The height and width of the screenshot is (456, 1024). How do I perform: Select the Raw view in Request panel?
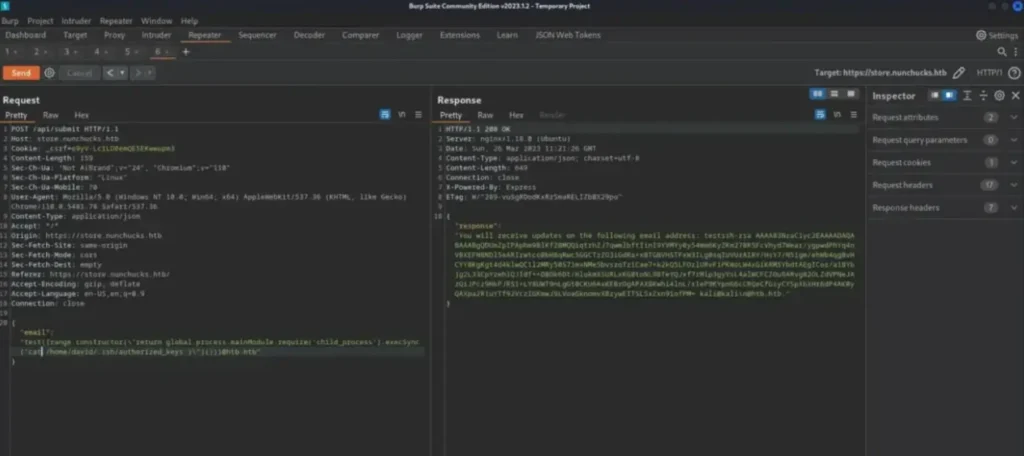tap(50, 115)
